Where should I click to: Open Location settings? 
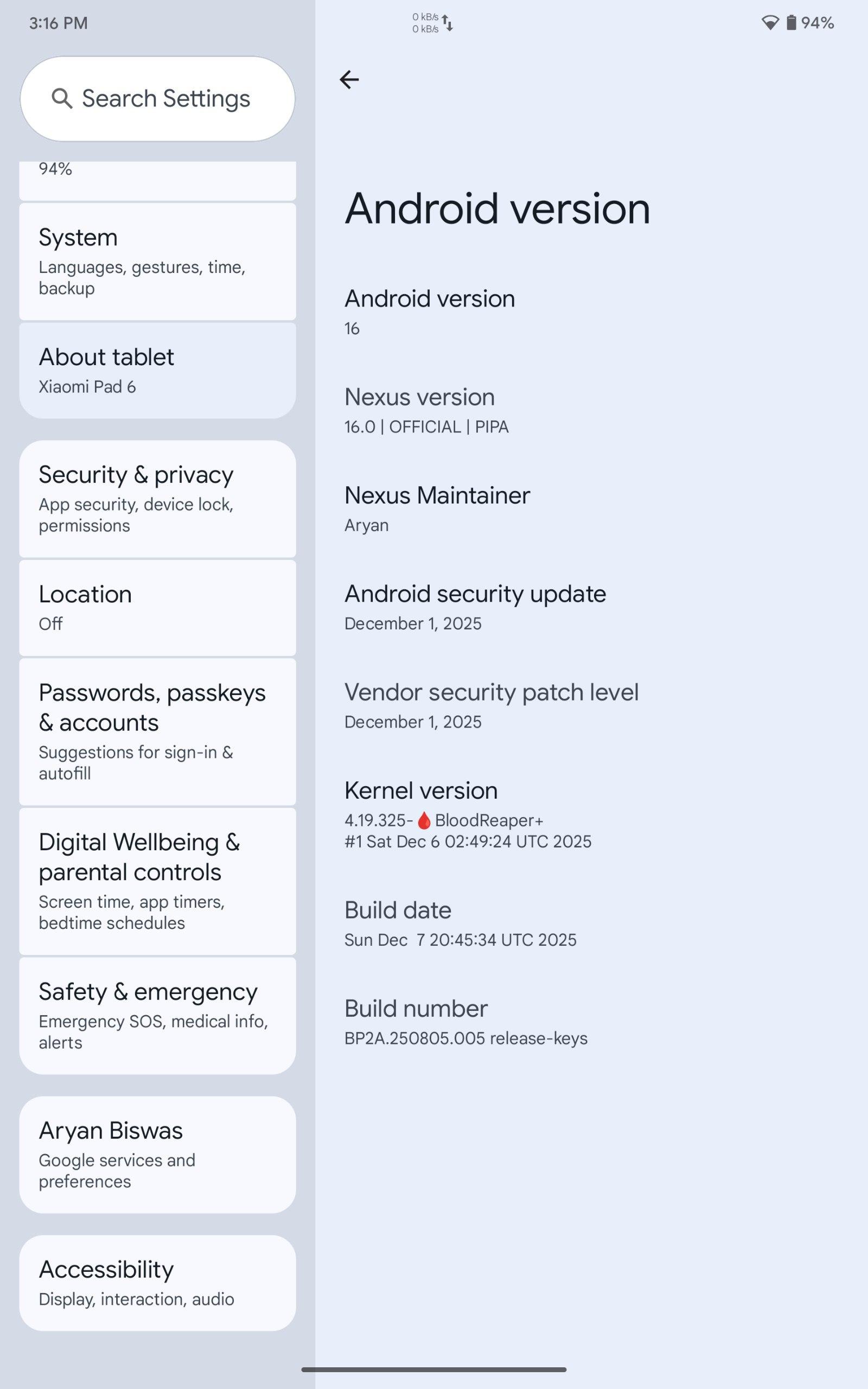pos(157,608)
